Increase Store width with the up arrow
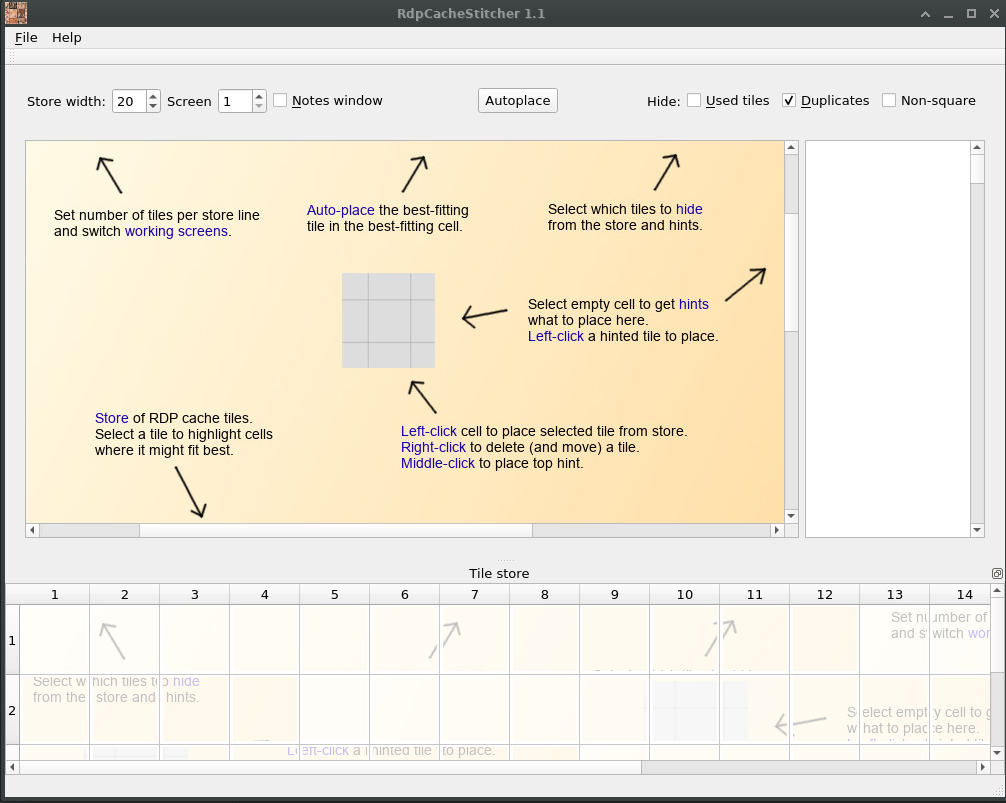Image resolution: width=1006 pixels, height=803 pixels. pos(153,96)
